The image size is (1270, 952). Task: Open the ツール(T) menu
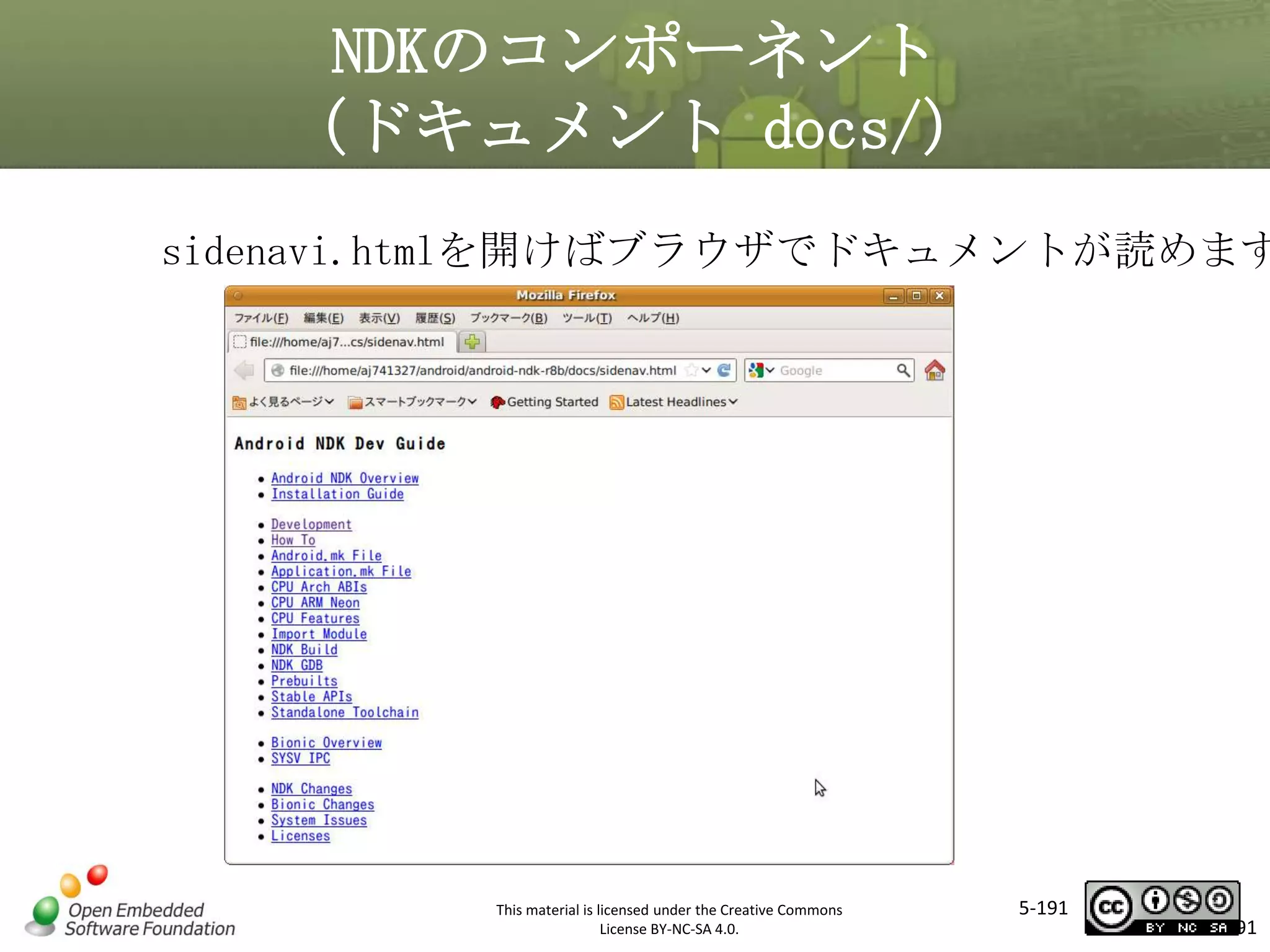point(587,318)
